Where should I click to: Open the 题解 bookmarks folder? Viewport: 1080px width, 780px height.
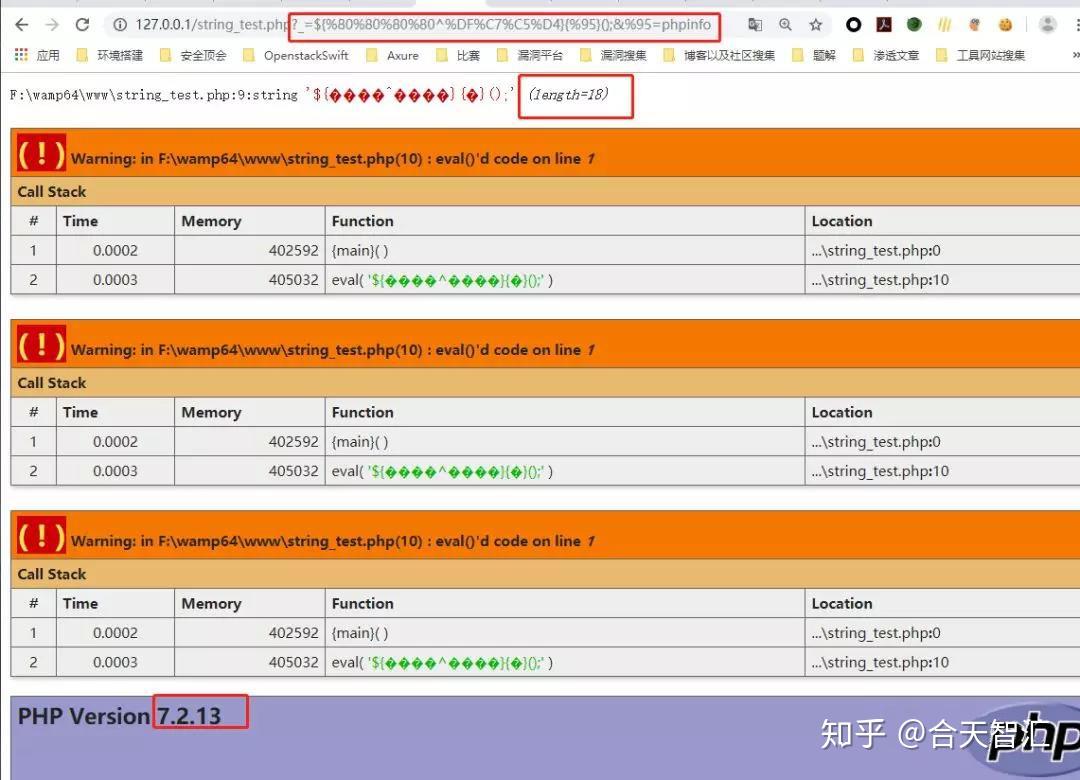825,55
